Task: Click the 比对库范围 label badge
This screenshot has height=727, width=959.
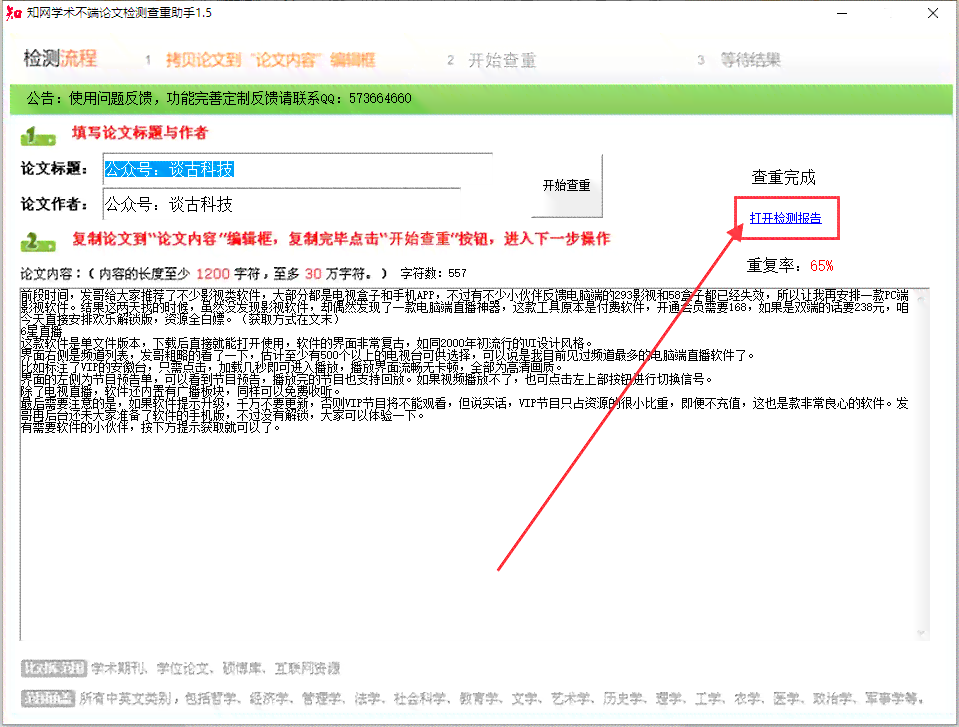Action: (x=54, y=668)
